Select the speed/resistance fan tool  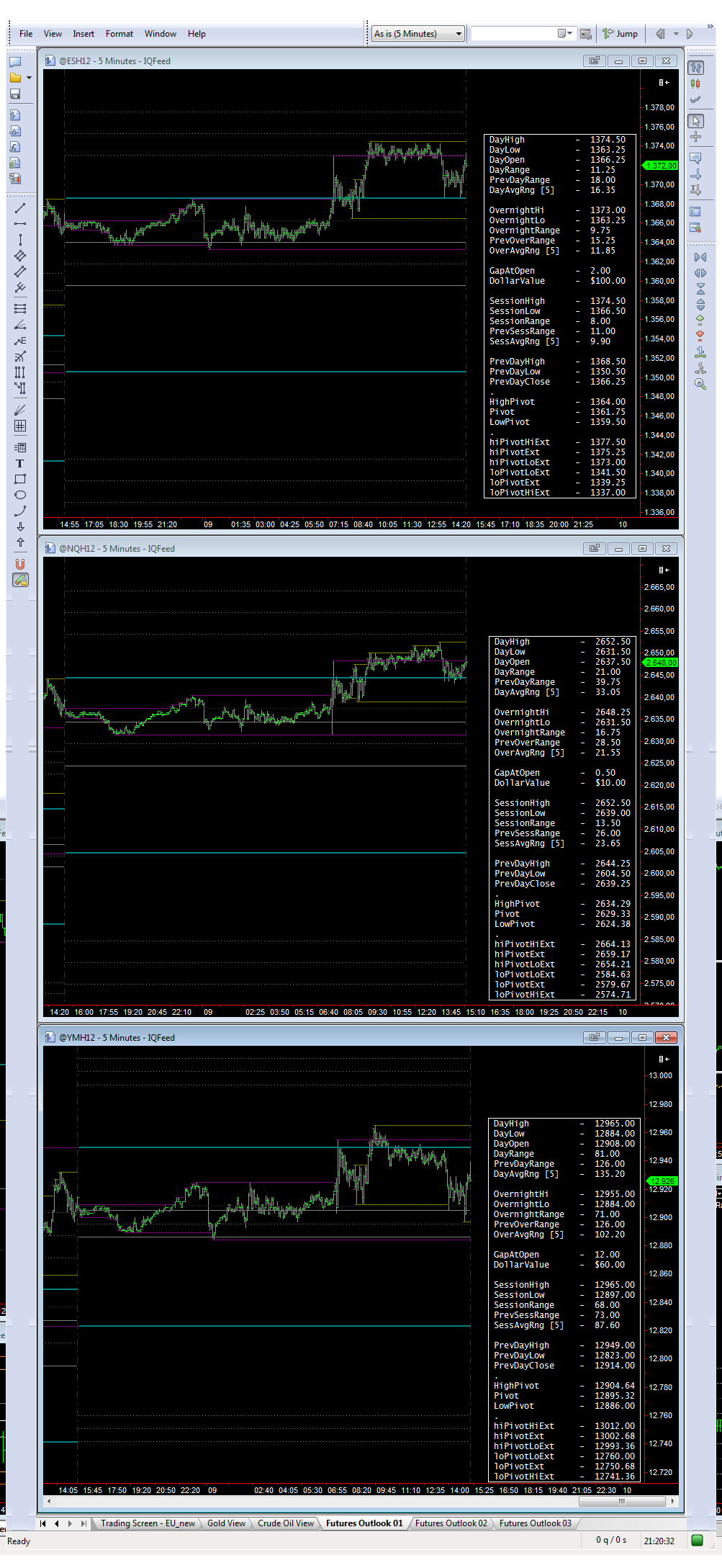coord(20,325)
